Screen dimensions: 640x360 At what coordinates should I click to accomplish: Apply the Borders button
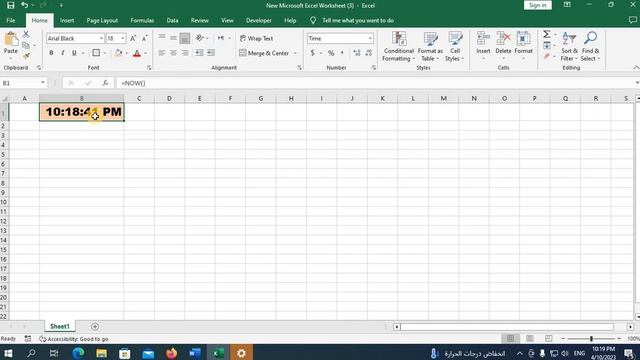(96, 53)
